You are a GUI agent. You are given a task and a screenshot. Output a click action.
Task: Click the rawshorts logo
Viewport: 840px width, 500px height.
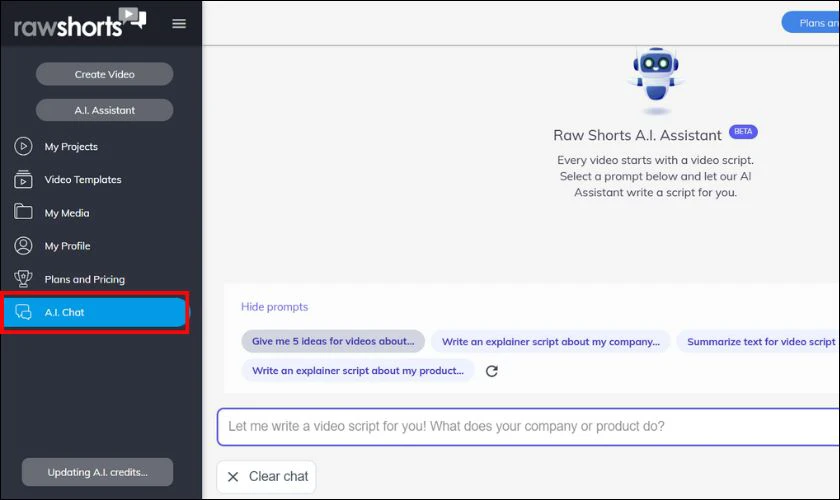[80, 23]
